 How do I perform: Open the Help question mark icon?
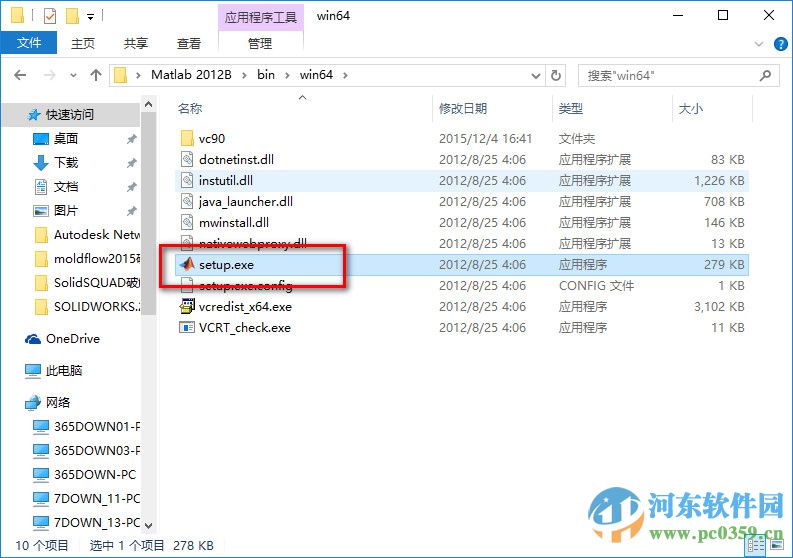pyautogui.click(x=780, y=44)
